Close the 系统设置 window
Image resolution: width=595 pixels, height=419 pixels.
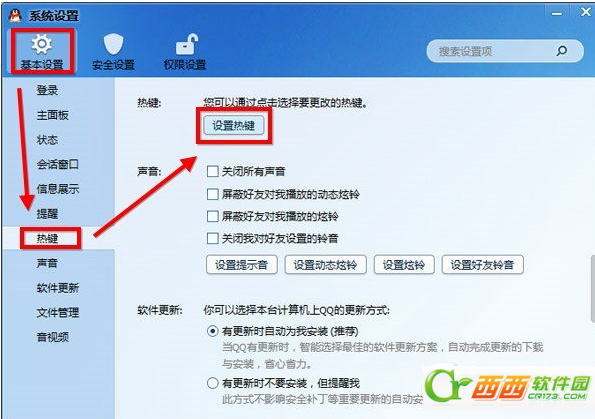[586, 13]
